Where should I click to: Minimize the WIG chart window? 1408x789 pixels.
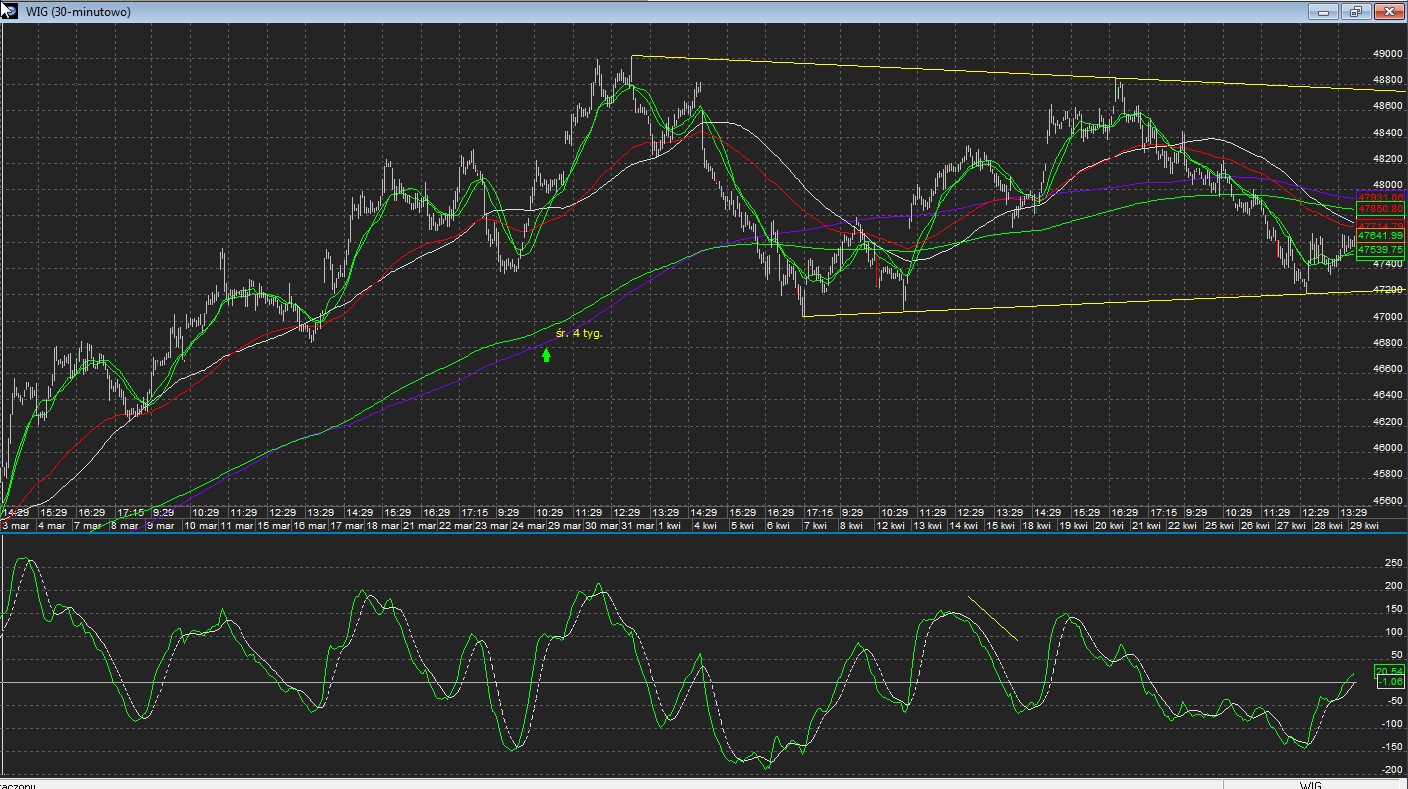coord(1323,12)
